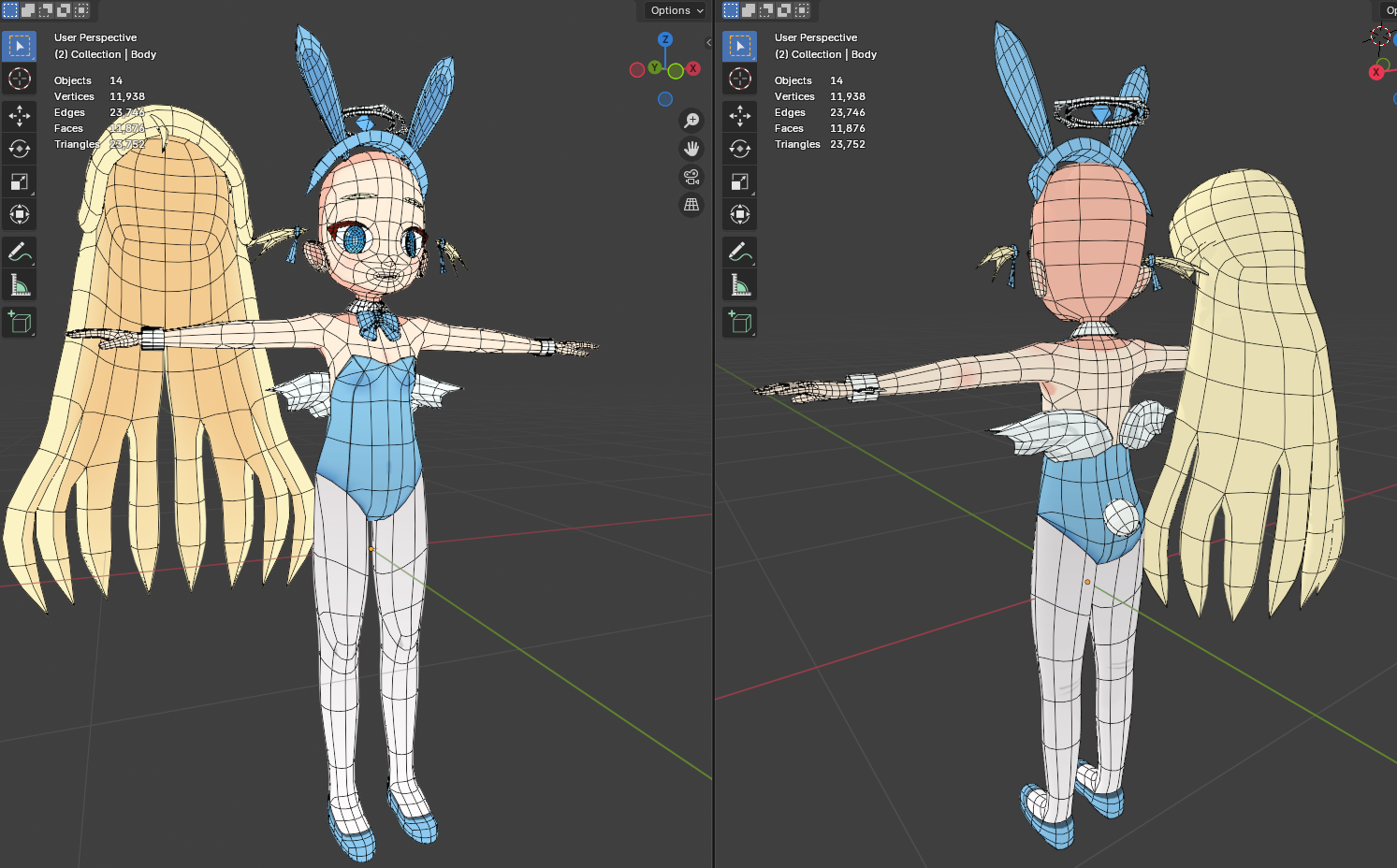Click the Zoom magnifier gizmo button
This screenshot has height=868, width=1397.
click(691, 121)
